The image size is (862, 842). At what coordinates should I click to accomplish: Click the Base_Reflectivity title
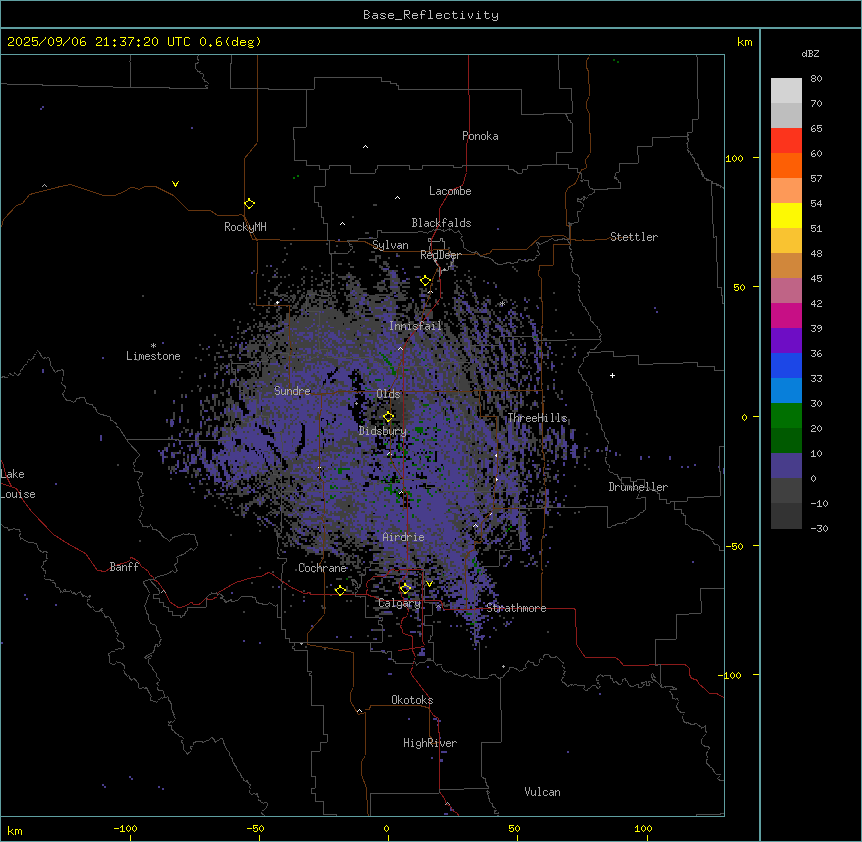tap(431, 15)
